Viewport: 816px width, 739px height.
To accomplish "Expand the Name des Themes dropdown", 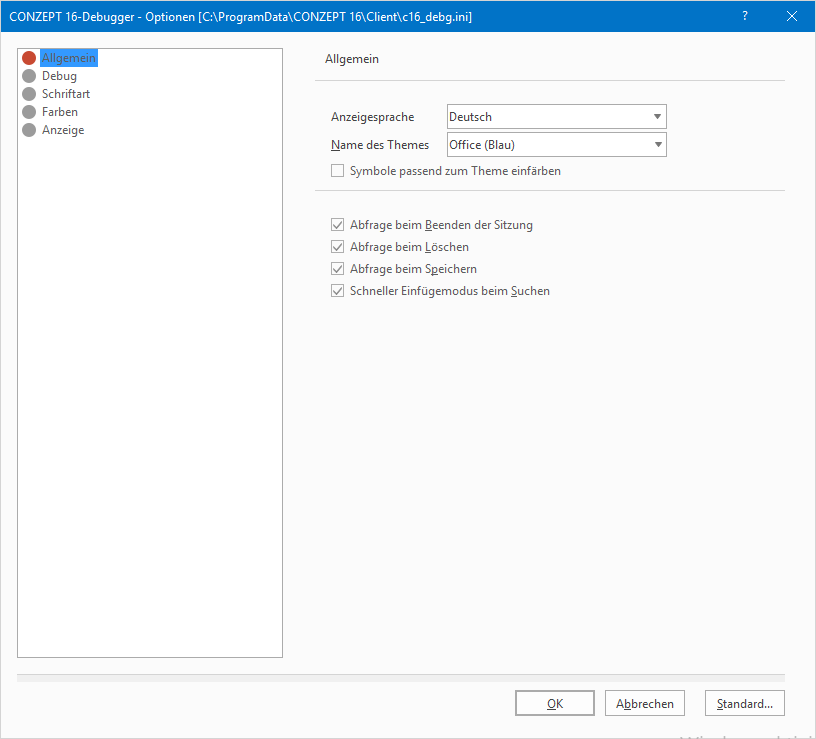I will 657,145.
